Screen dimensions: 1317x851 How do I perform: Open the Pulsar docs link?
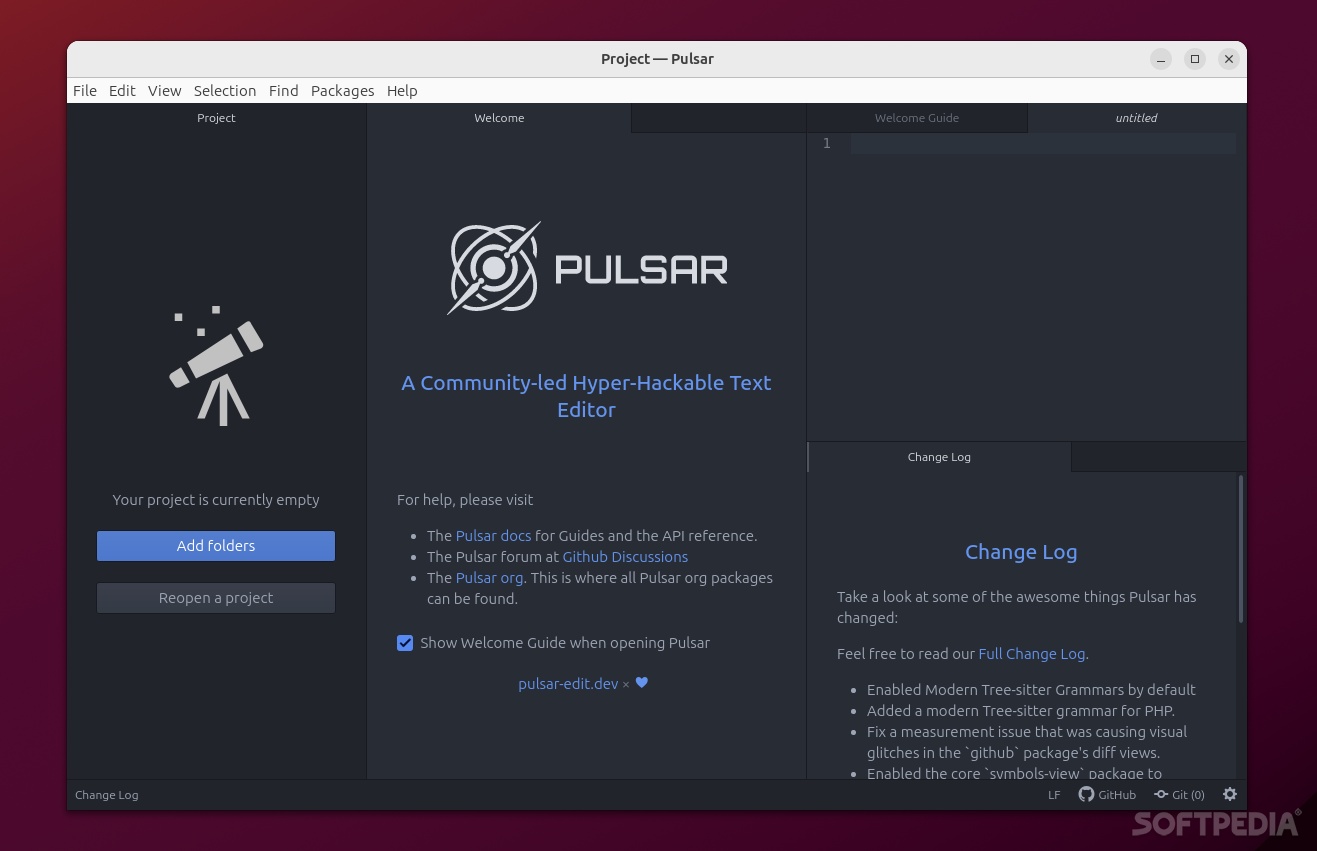click(493, 535)
